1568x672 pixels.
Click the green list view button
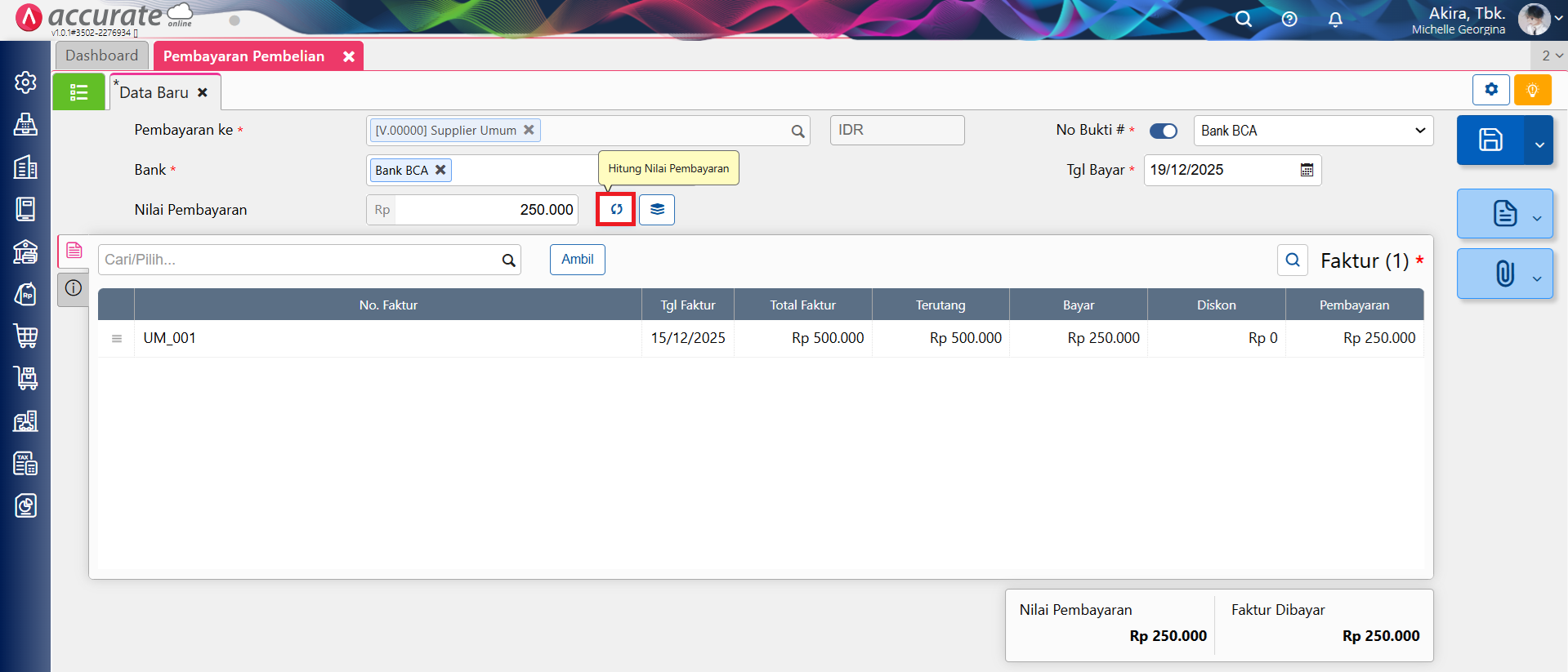click(79, 92)
